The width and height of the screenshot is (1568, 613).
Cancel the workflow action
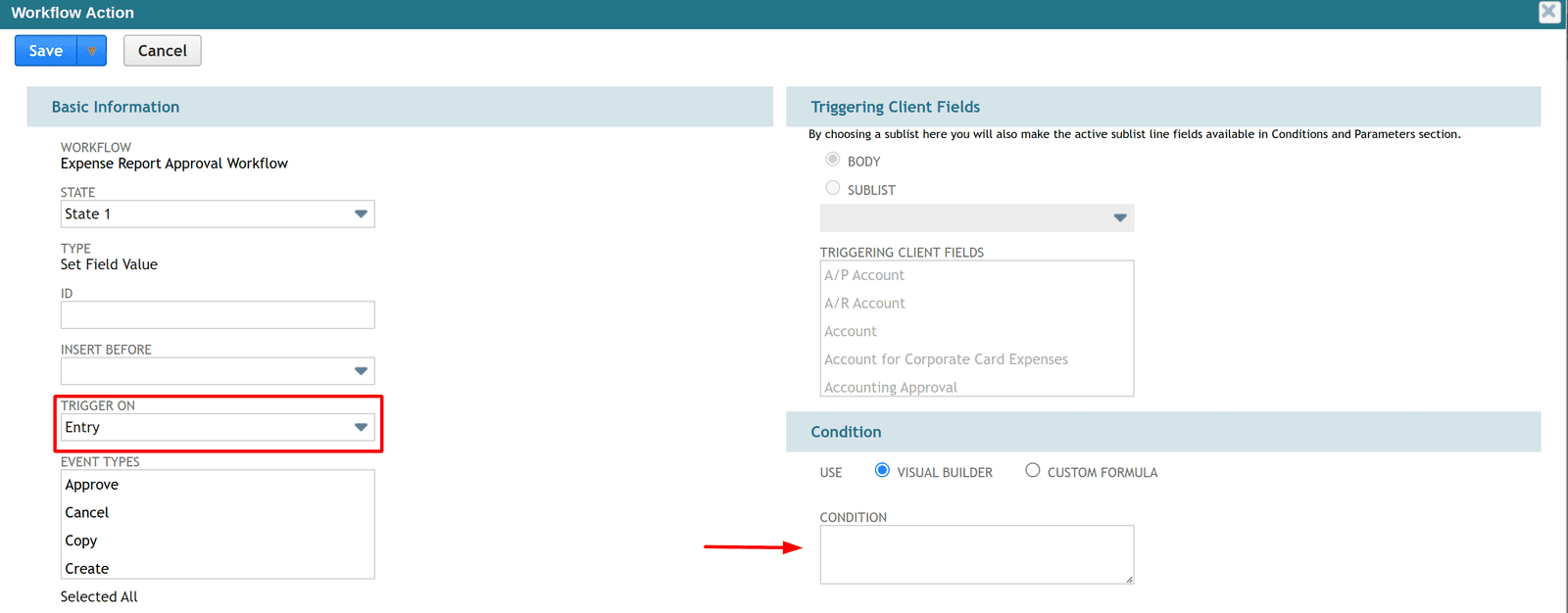coord(162,51)
